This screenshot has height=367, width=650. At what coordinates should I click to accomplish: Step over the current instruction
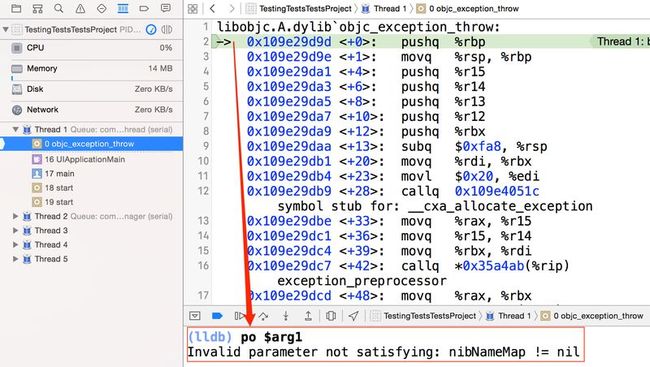[263, 316]
